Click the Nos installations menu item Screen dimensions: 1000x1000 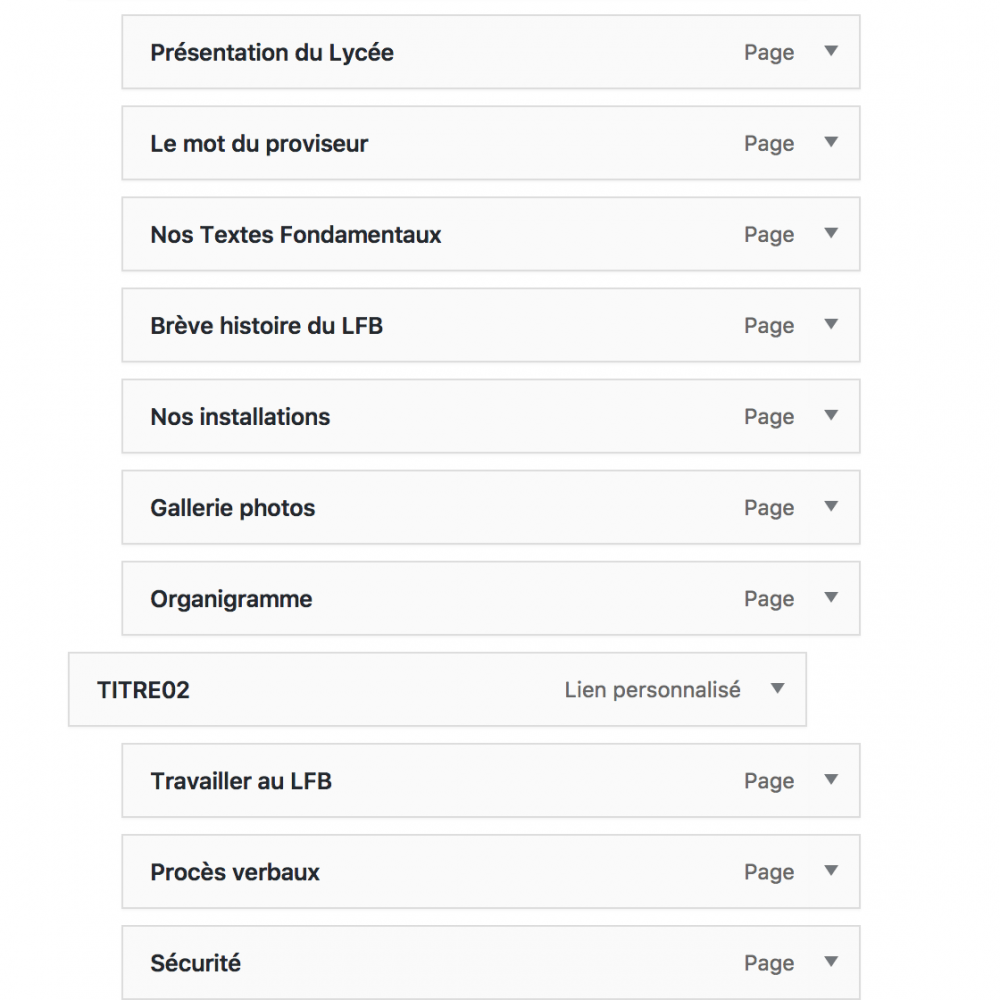(240, 417)
